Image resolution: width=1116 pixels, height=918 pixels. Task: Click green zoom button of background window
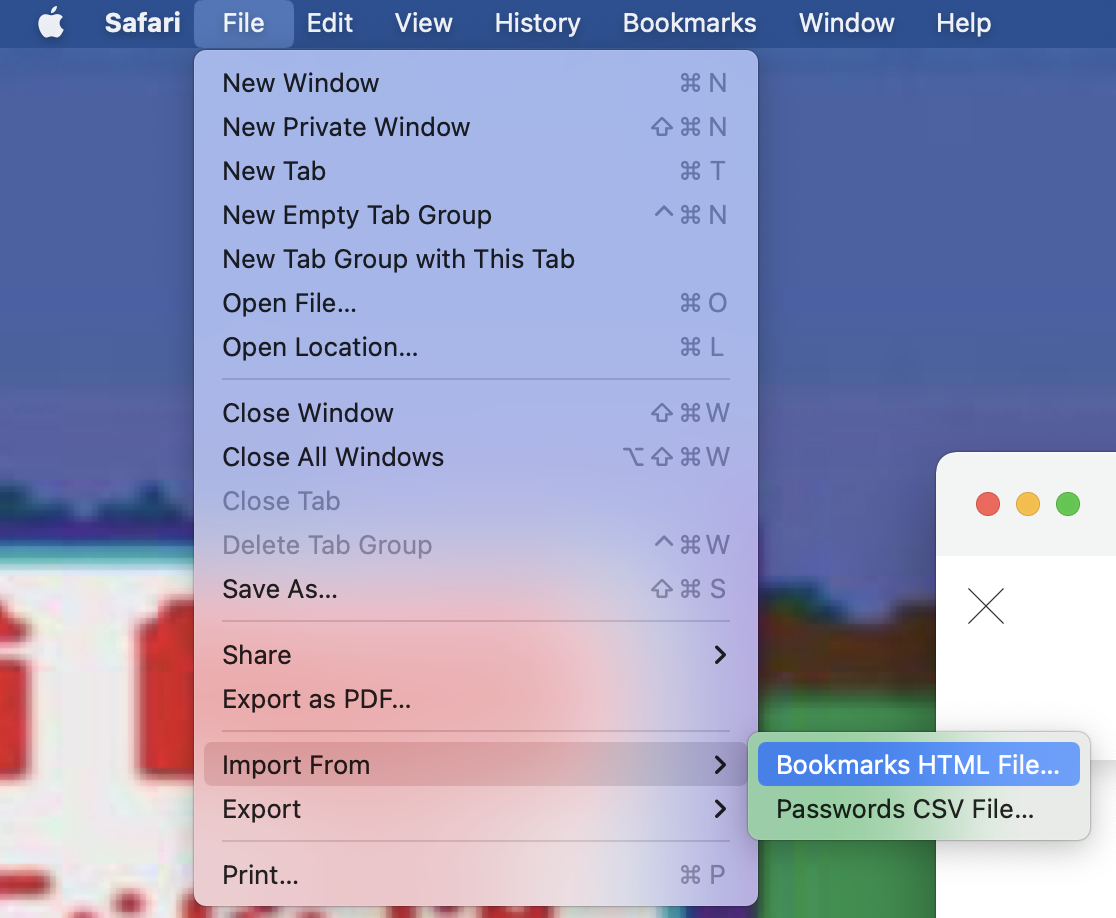[1068, 505]
